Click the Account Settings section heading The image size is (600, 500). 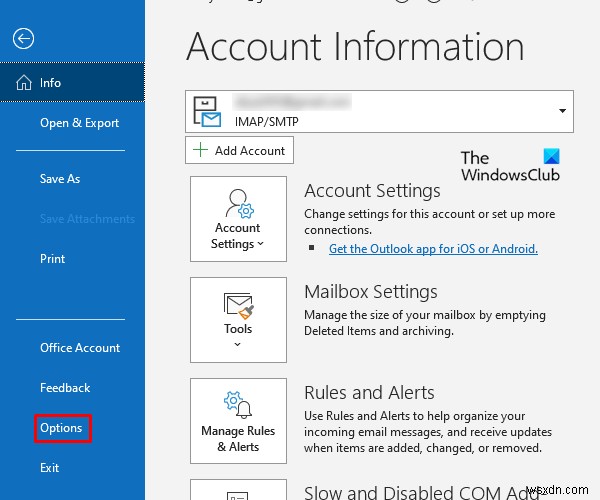372,191
